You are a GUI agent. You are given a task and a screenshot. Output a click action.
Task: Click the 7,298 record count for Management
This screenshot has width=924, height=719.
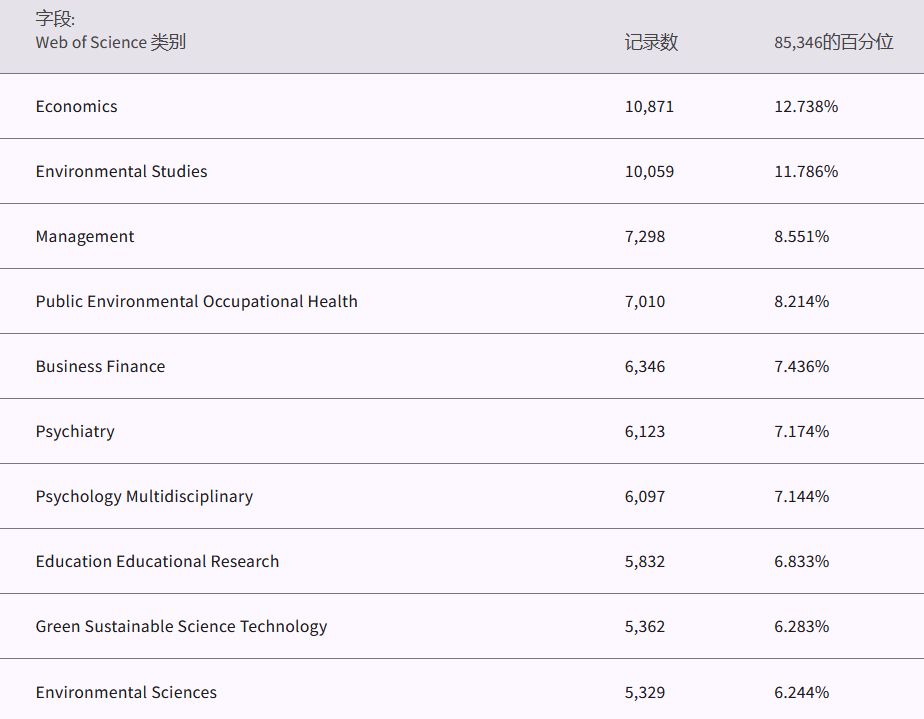645,236
